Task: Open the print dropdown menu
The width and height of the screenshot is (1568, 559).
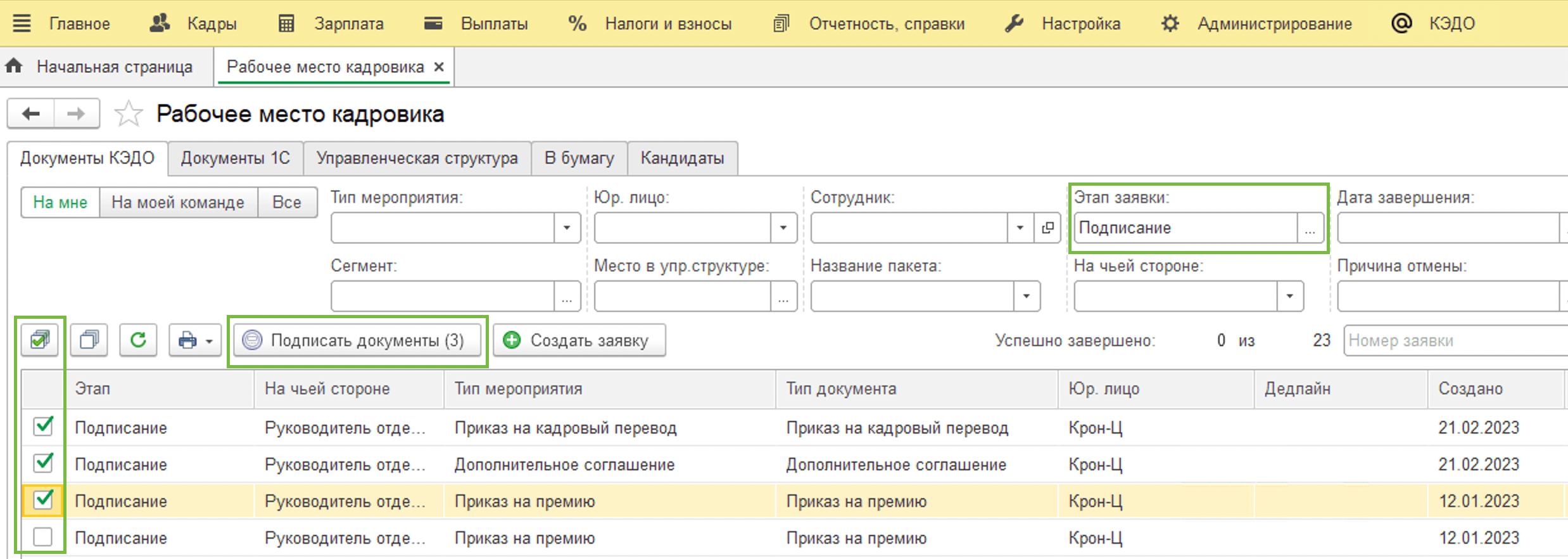Action: (x=195, y=340)
